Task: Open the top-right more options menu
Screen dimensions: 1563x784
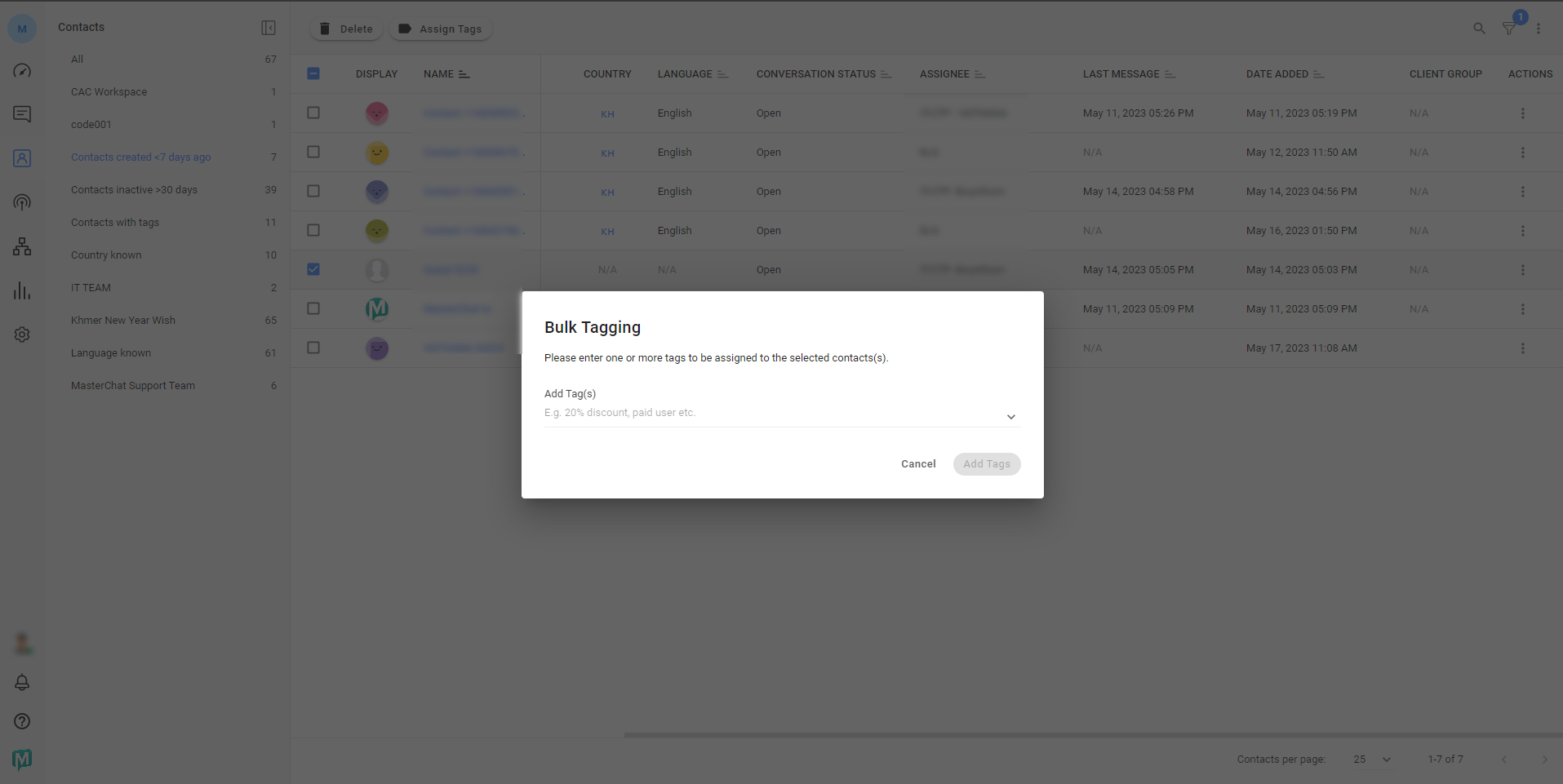Action: pyautogui.click(x=1539, y=29)
